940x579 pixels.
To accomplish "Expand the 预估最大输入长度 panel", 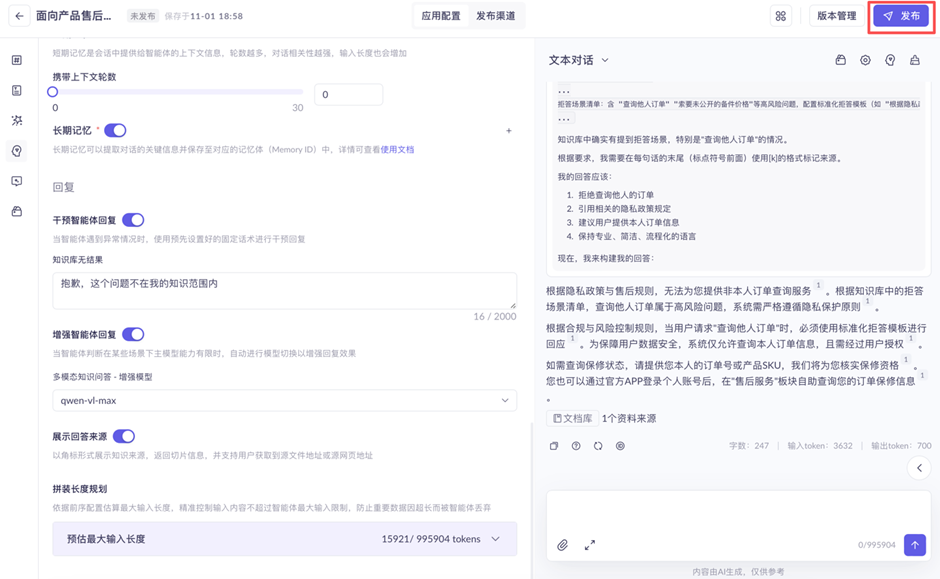I will click(285, 539).
